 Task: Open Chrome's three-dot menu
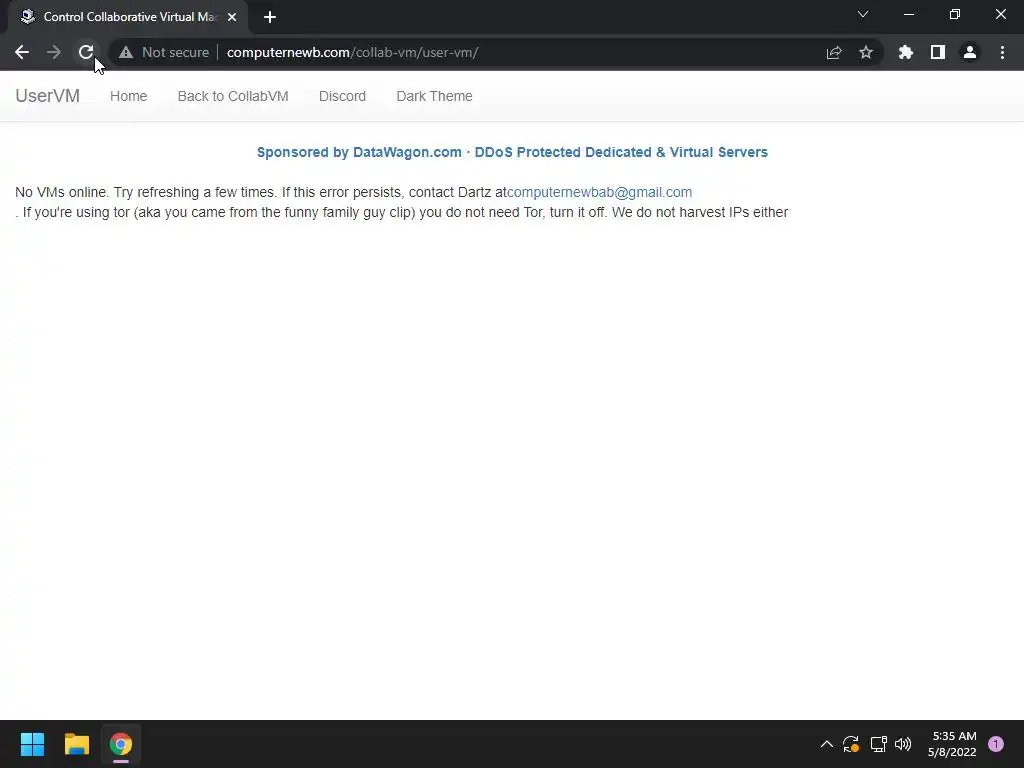(x=1002, y=52)
